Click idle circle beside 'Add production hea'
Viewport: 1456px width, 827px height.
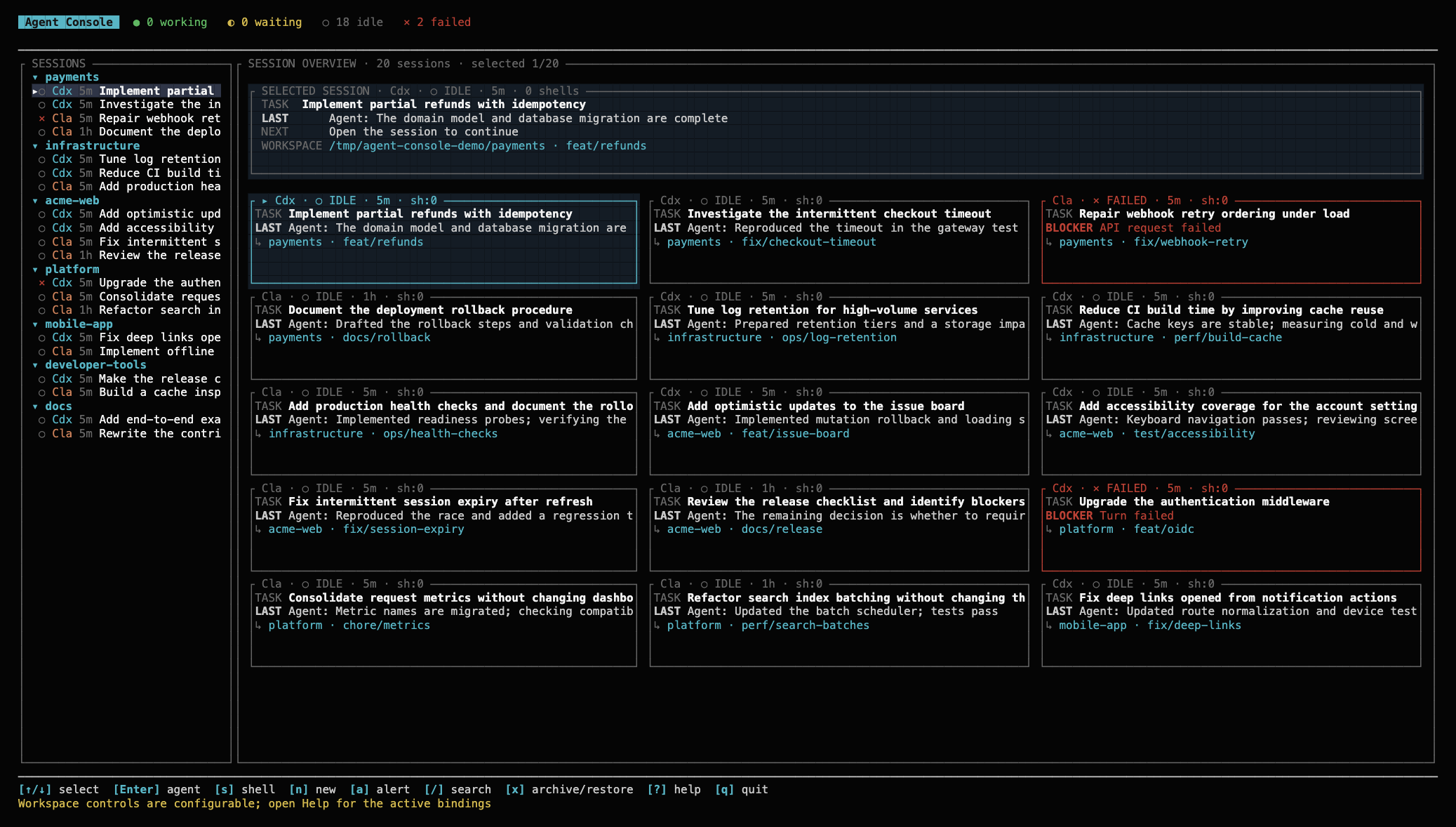[42, 187]
